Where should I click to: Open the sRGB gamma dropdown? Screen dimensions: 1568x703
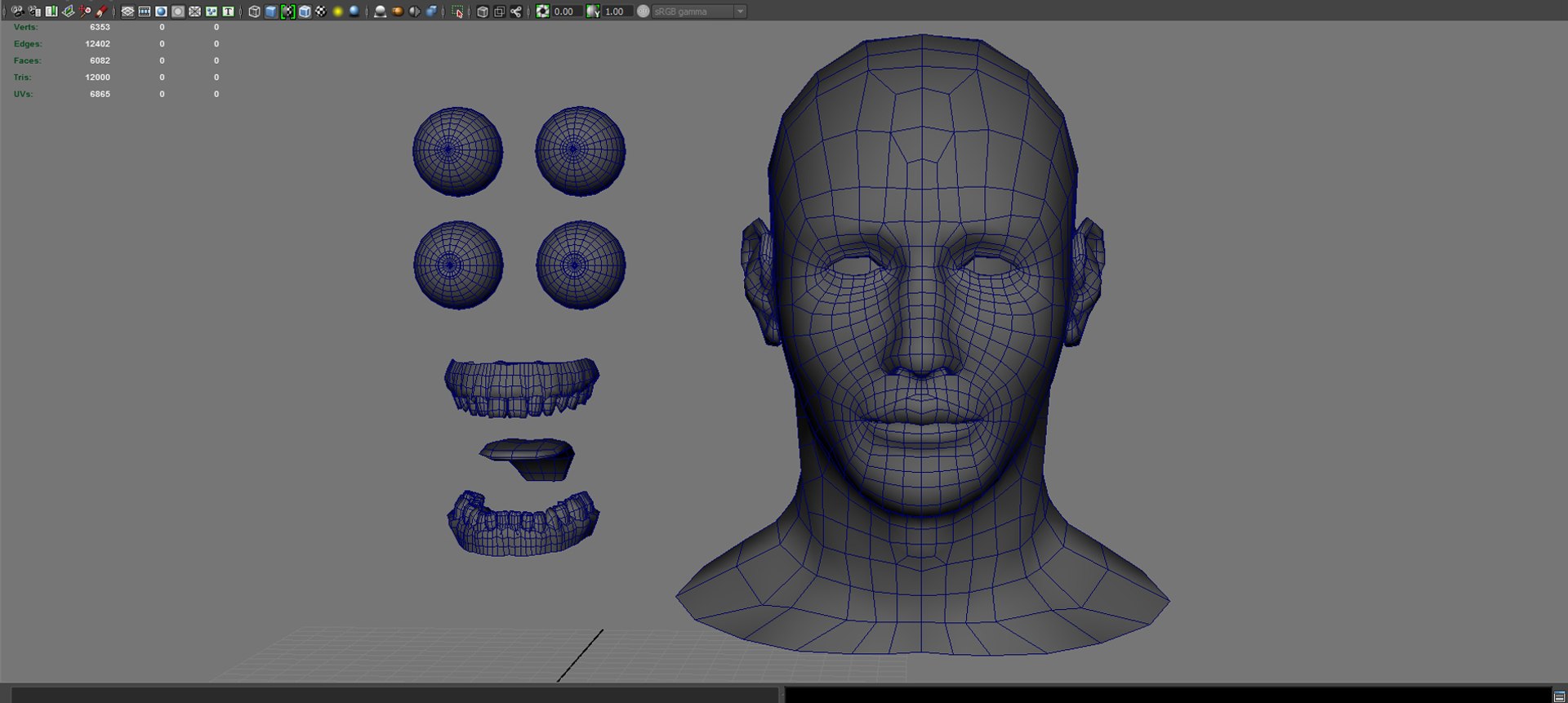[x=699, y=11]
